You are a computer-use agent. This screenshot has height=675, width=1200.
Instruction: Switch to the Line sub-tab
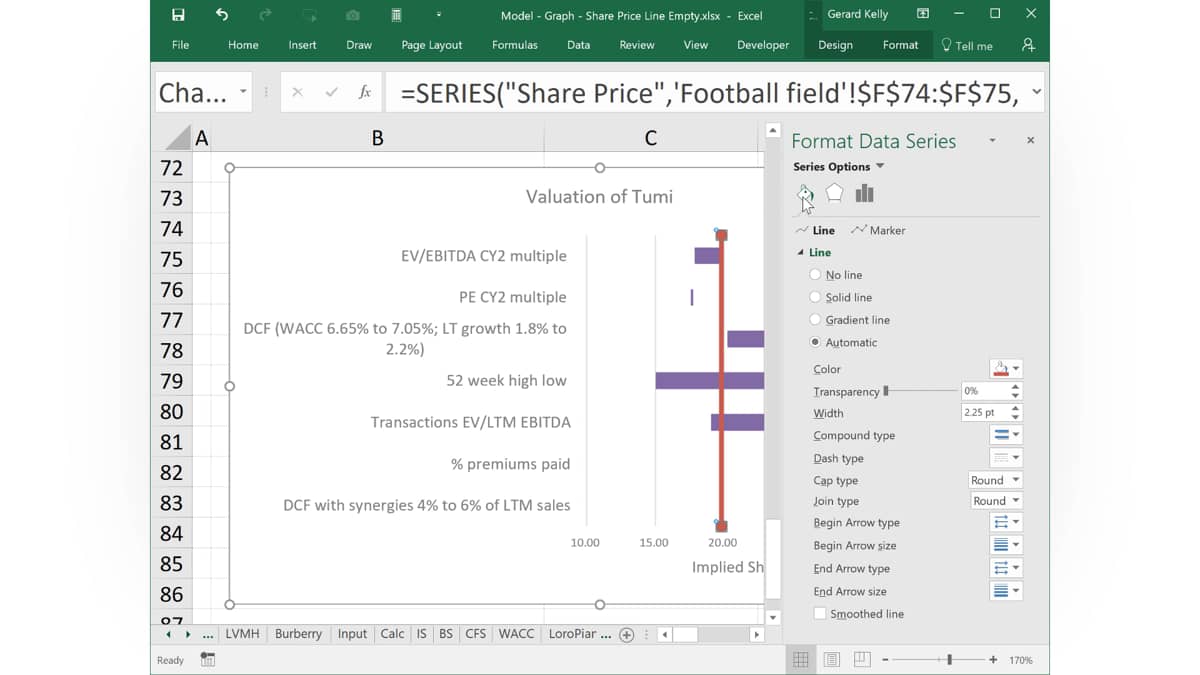click(816, 230)
